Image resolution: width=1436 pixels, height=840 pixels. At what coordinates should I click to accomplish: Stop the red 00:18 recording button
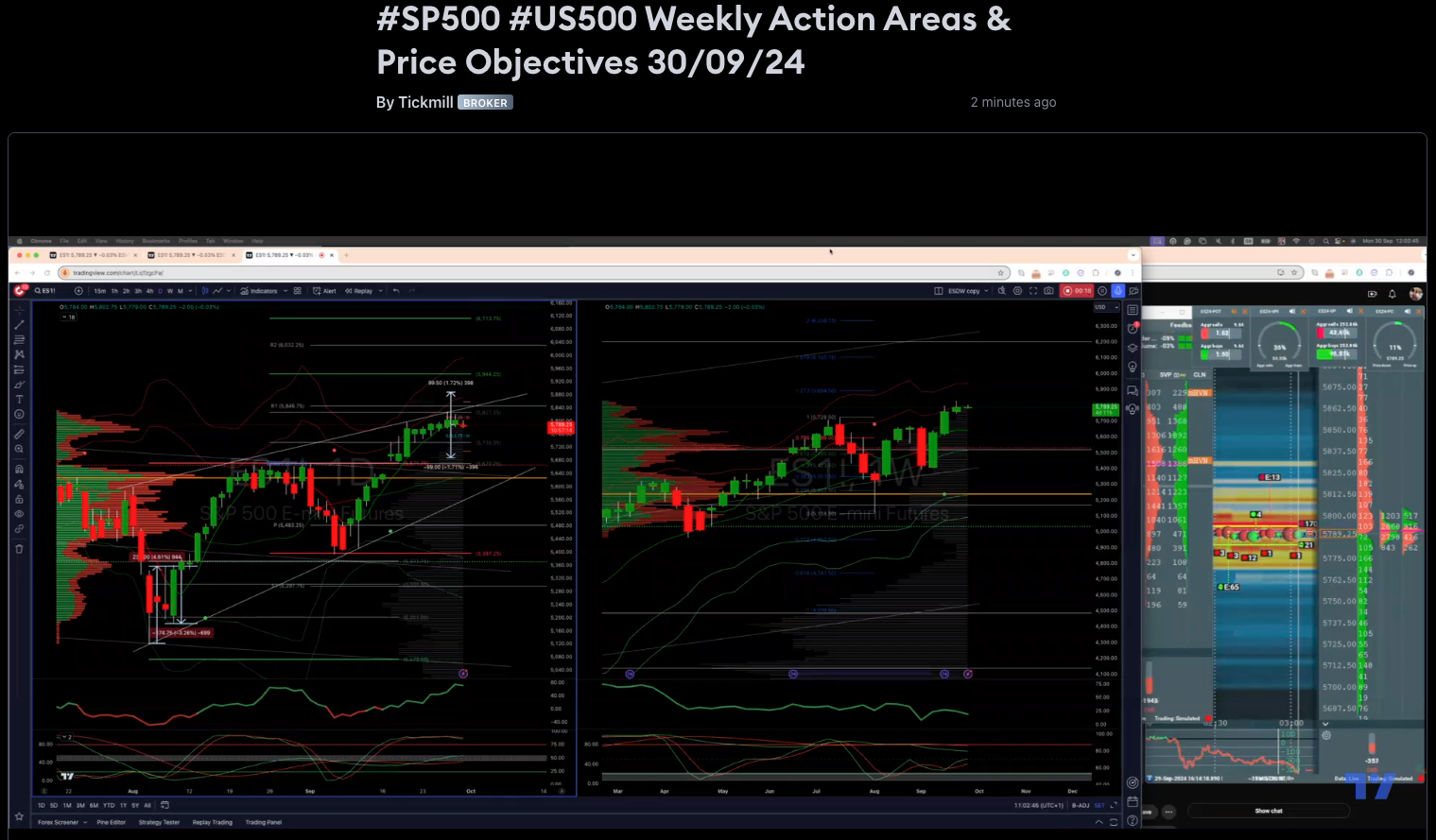[1077, 291]
